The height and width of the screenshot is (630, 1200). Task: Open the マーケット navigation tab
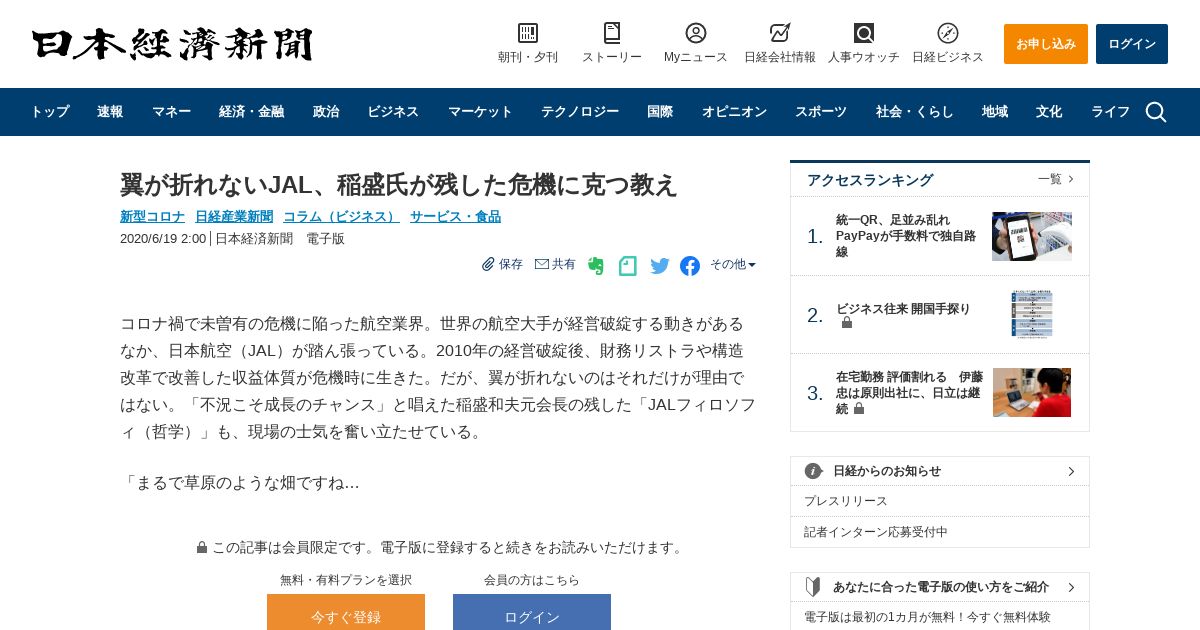click(480, 112)
